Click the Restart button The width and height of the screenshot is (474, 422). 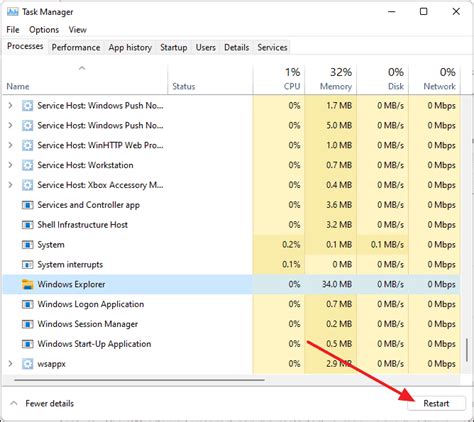point(436,403)
